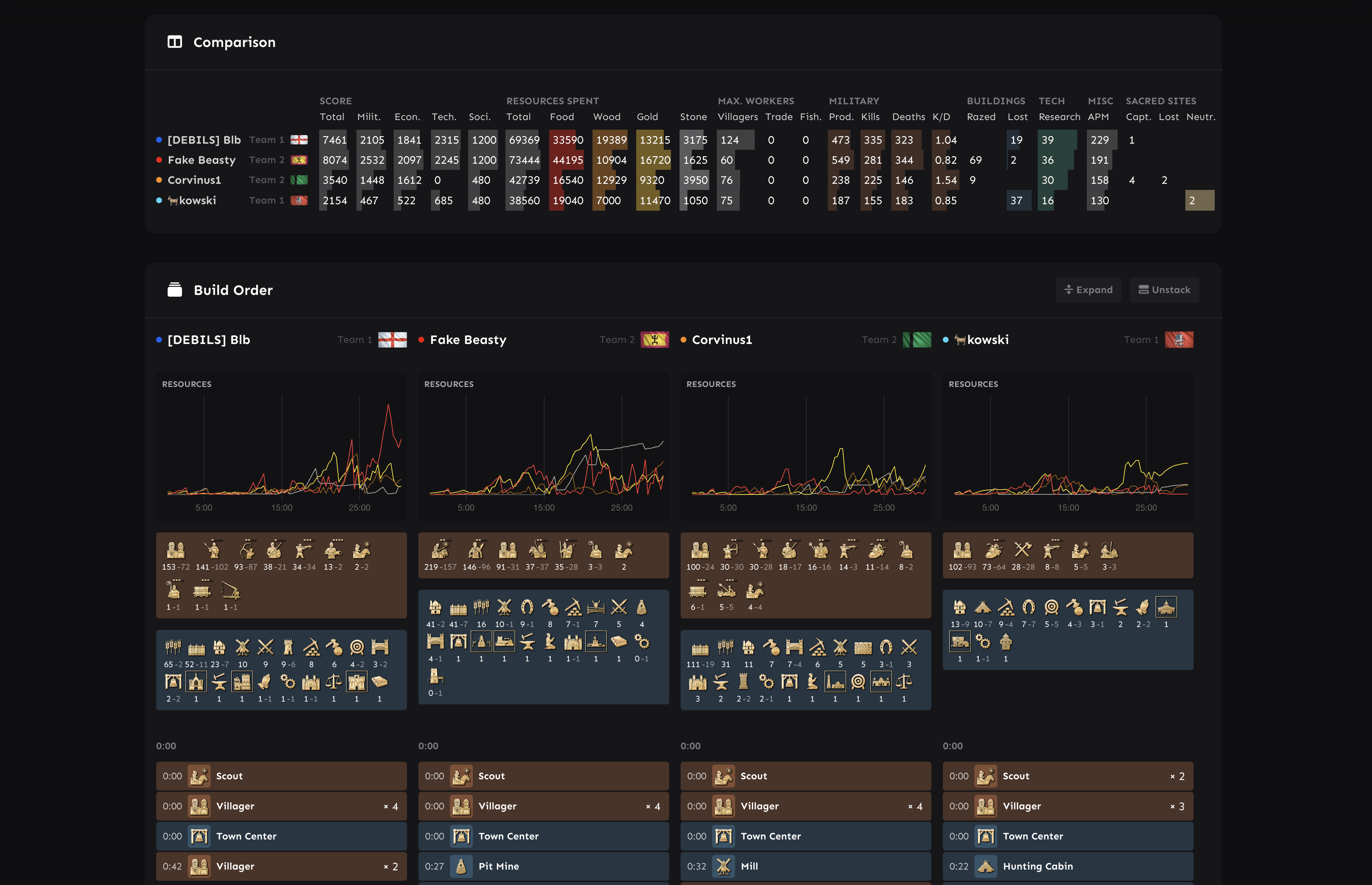Click the Unstack toggle button
Viewport: 1372px width, 885px height.
tap(1164, 290)
